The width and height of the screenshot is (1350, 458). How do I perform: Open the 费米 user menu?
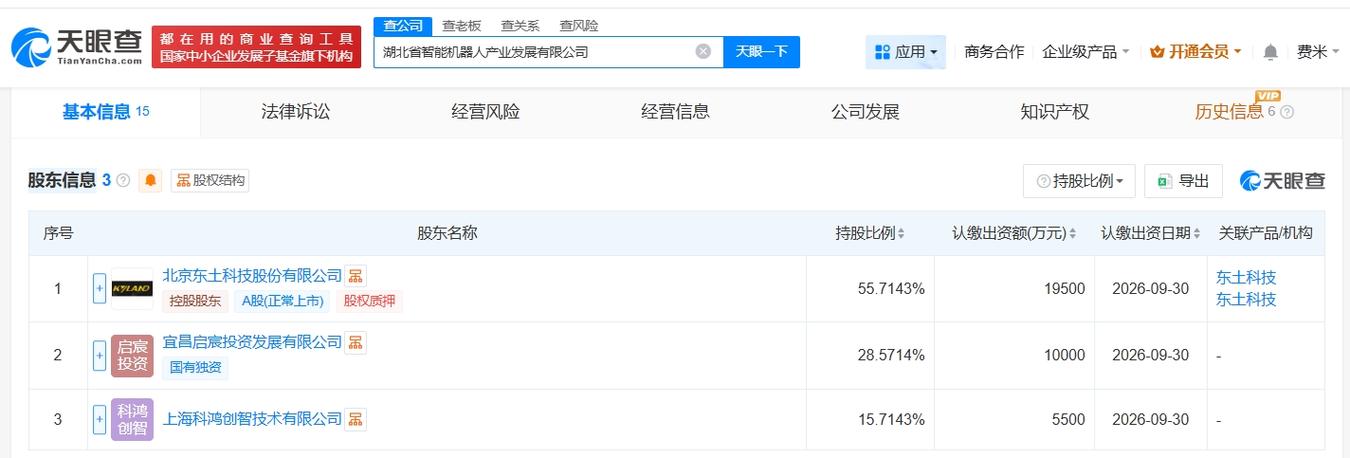click(1318, 52)
